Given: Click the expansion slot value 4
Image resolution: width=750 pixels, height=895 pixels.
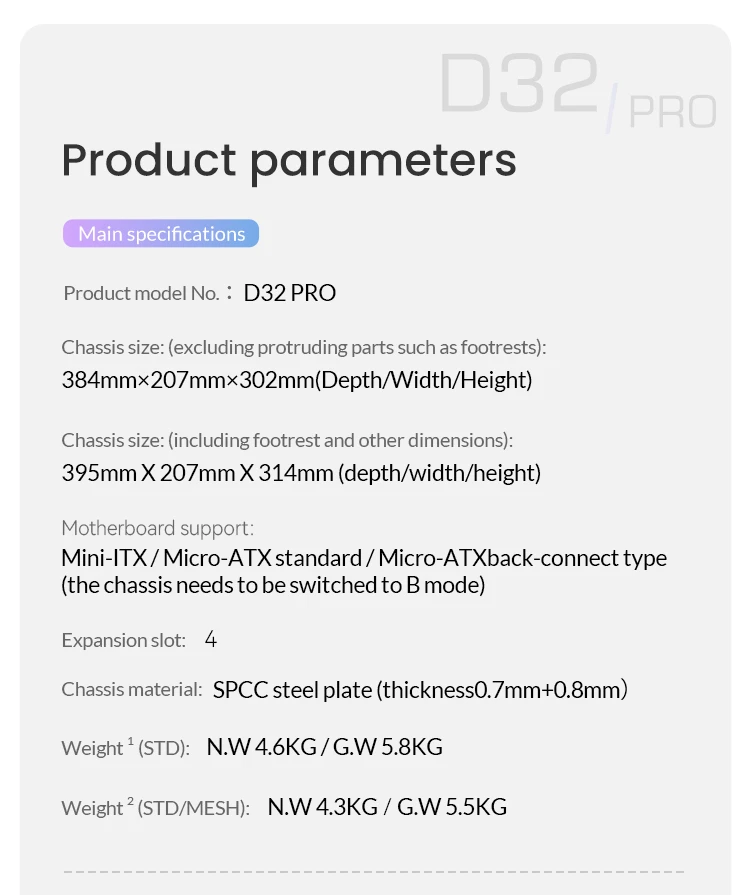Looking at the screenshot, I should coord(211,639).
